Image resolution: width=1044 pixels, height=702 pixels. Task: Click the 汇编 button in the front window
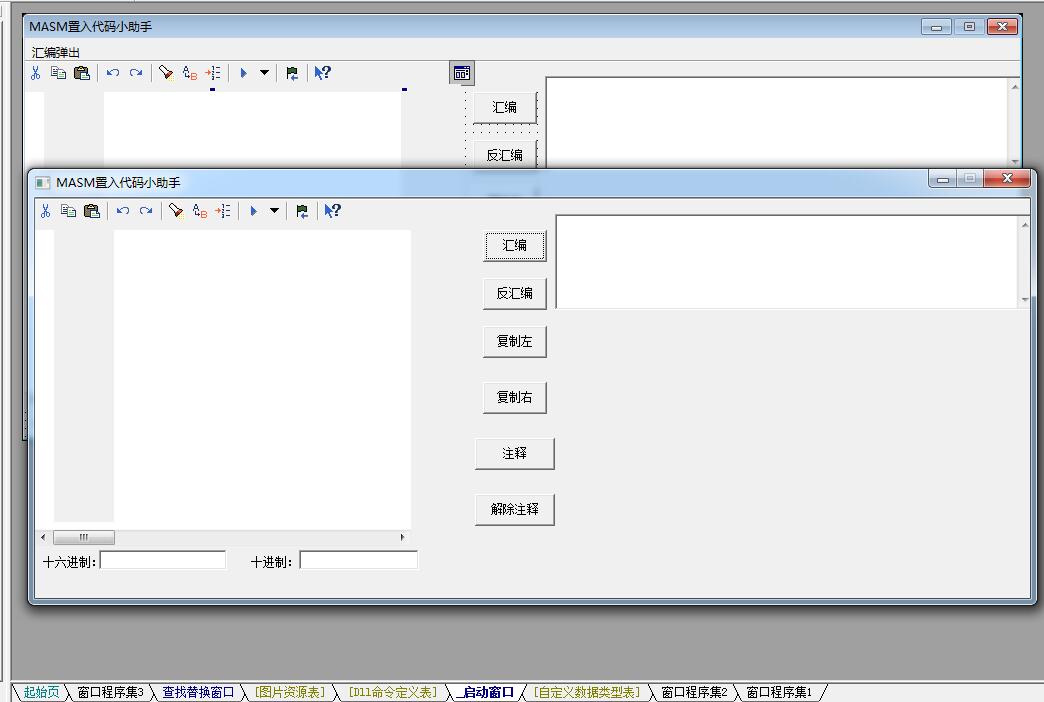(x=515, y=246)
